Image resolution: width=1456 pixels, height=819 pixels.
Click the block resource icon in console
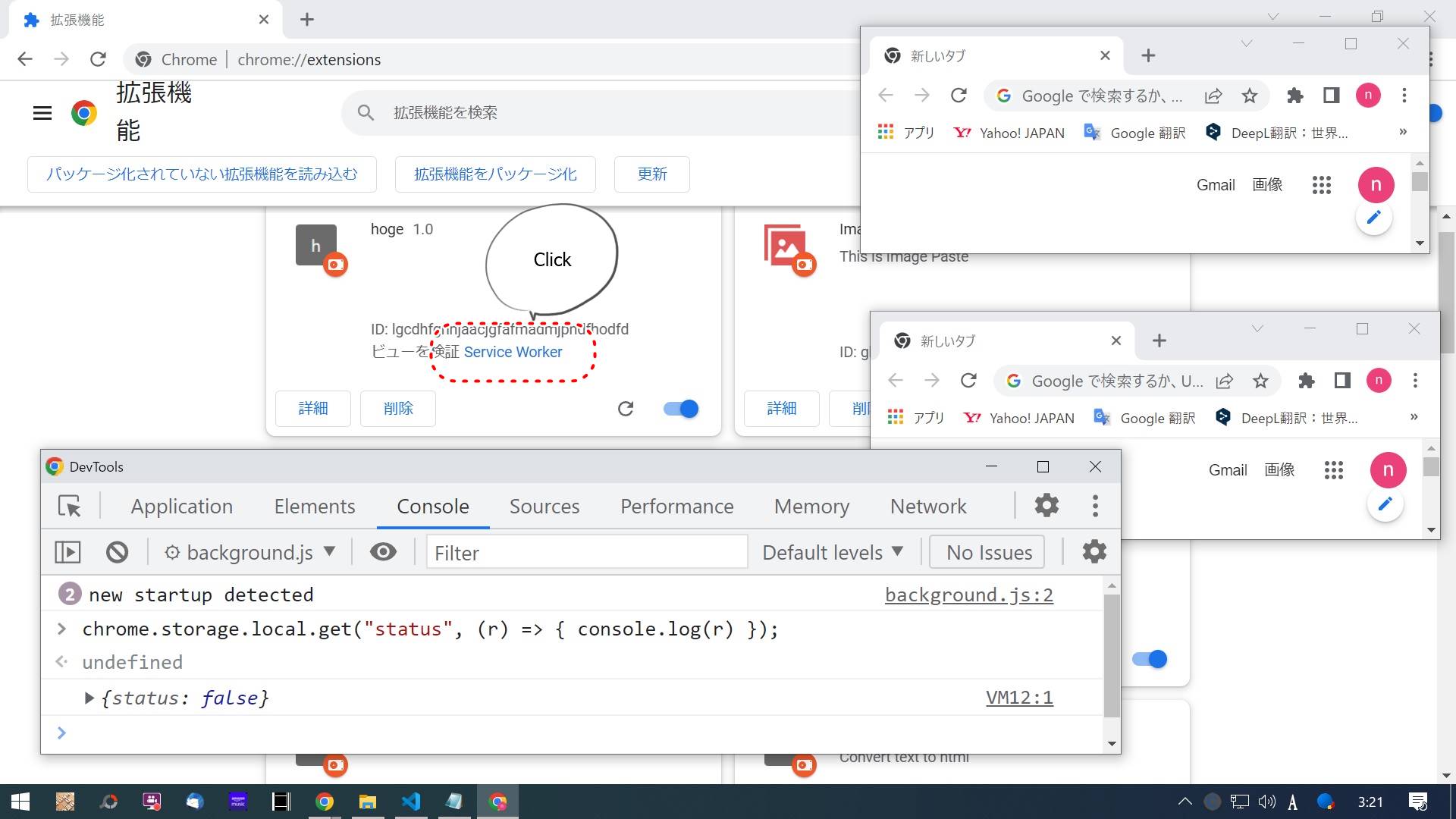(116, 551)
